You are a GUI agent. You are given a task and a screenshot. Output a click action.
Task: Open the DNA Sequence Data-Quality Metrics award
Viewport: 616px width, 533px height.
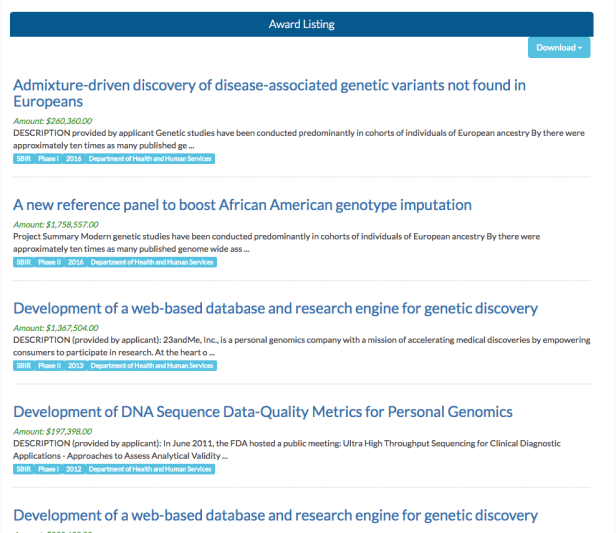(262, 412)
